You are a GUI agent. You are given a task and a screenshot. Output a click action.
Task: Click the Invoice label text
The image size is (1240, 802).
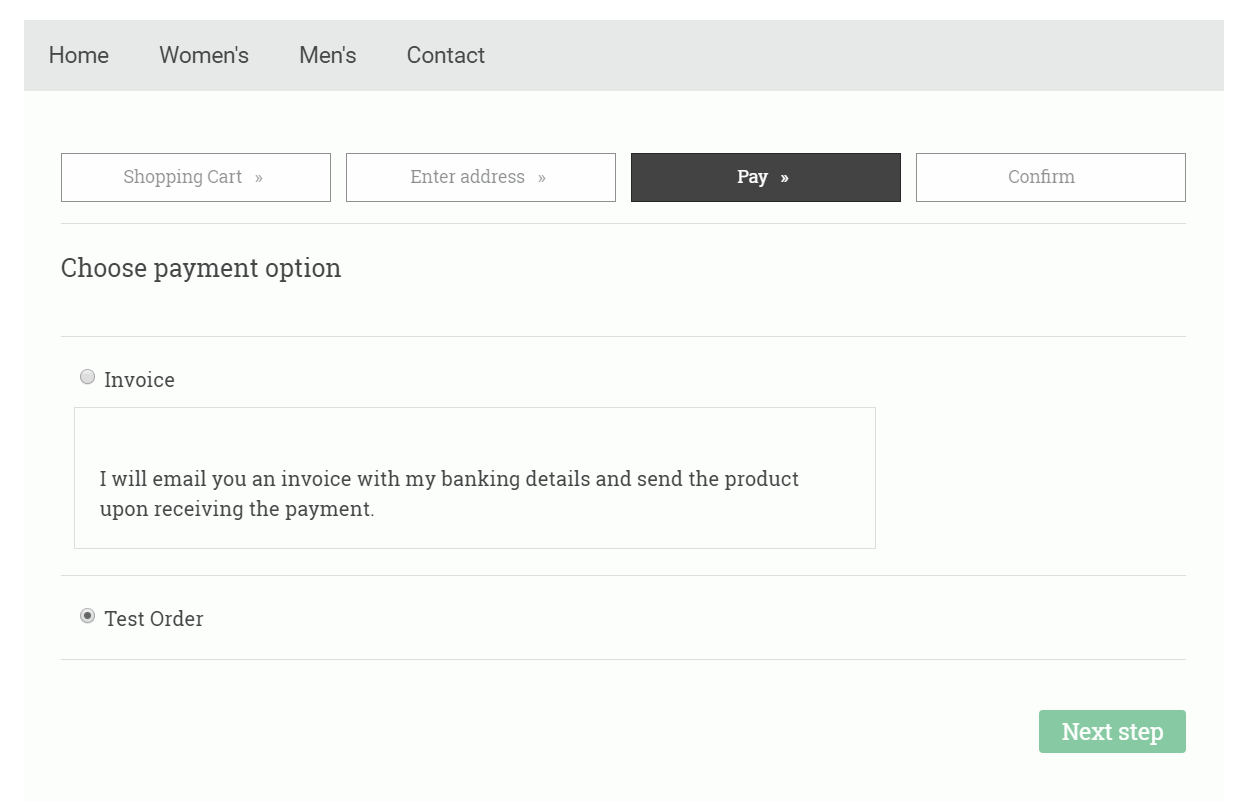click(x=139, y=380)
